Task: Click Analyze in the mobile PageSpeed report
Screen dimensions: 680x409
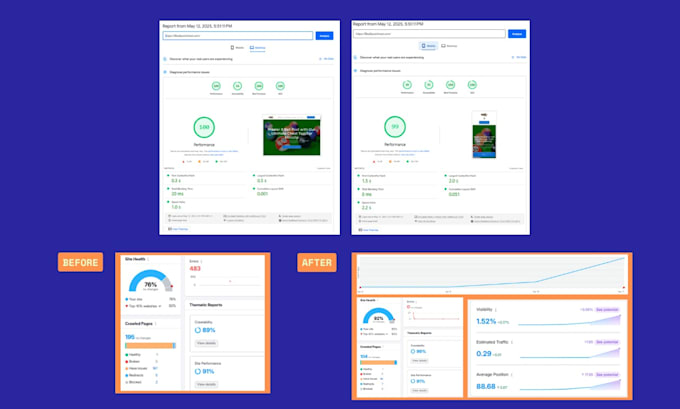Action: (x=517, y=34)
